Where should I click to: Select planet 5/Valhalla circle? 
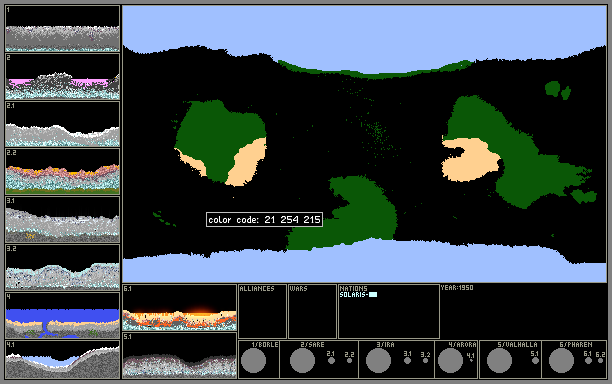point(499,361)
